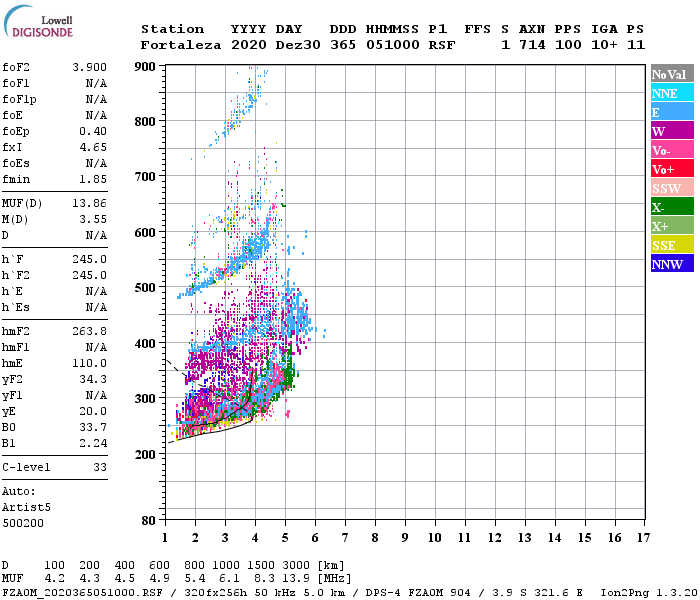
Task: Select the Vo- pink legend swatch
Action: pos(672,150)
